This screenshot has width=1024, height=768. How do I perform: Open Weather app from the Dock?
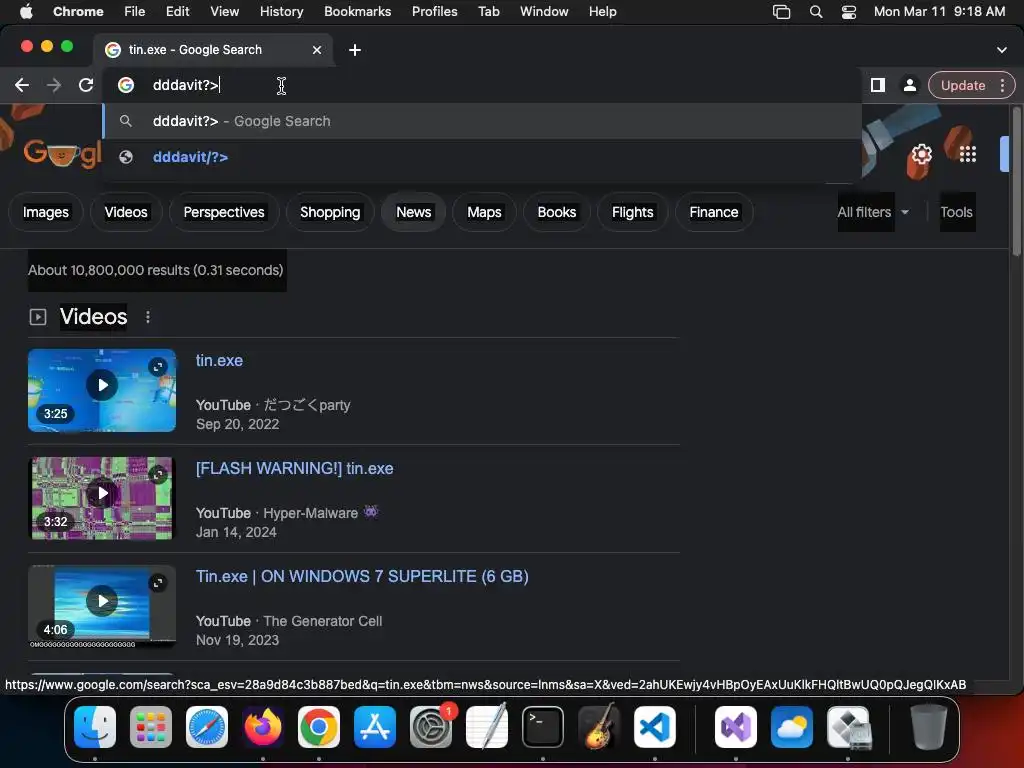(x=792, y=727)
